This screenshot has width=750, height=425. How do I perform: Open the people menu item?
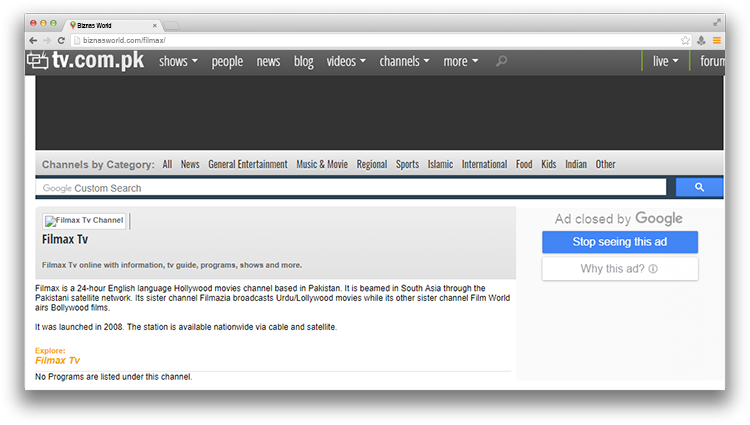coord(227,62)
